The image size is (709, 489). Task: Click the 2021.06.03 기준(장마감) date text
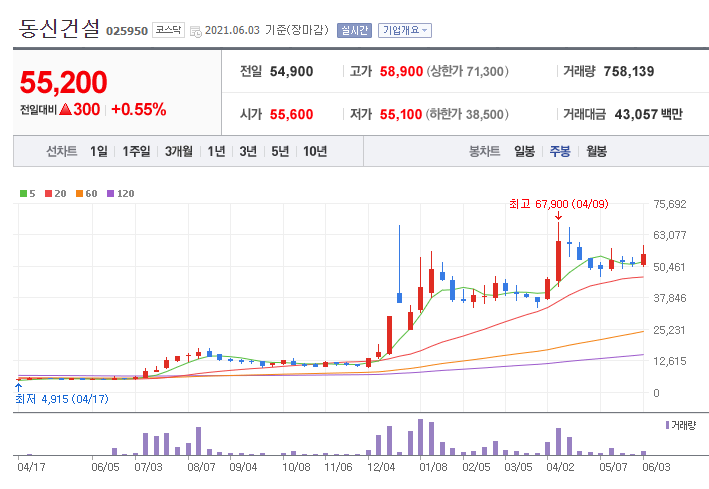click(x=267, y=30)
